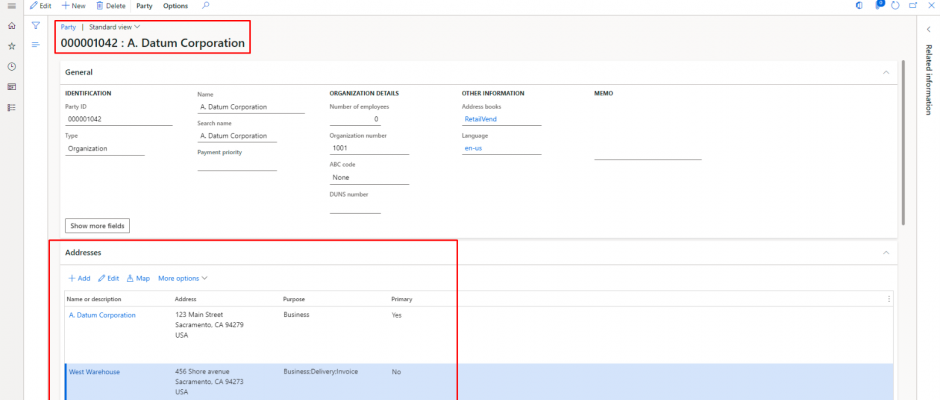Show the filter pane funnel icon
This screenshot has height=400, width=940.
35,26
